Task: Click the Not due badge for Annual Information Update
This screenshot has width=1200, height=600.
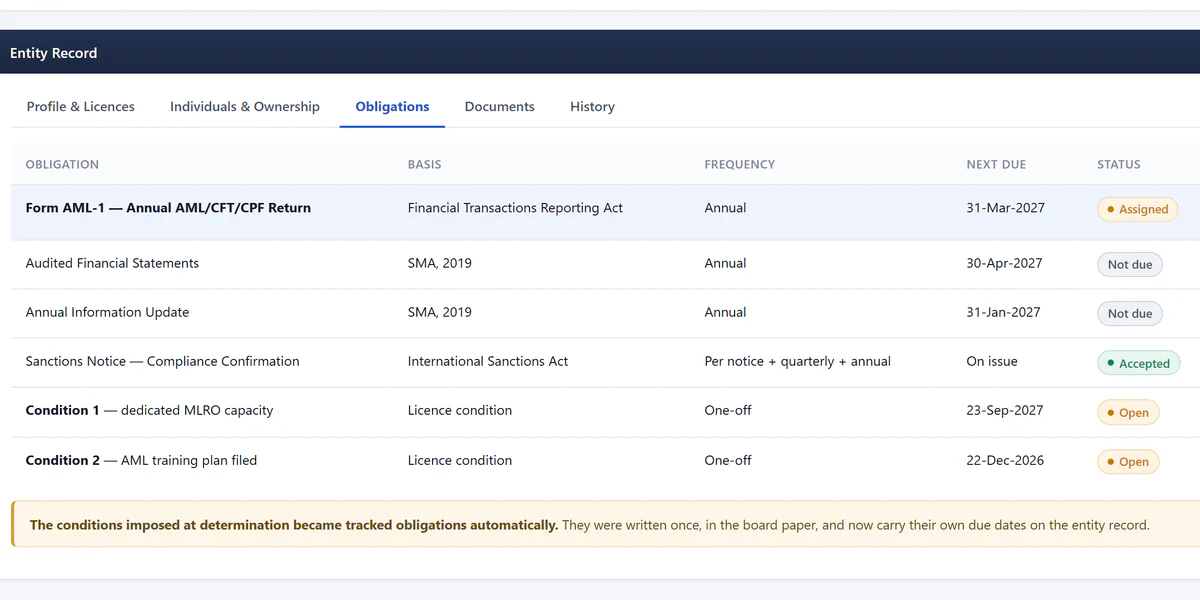Action: coord(1129,313)
